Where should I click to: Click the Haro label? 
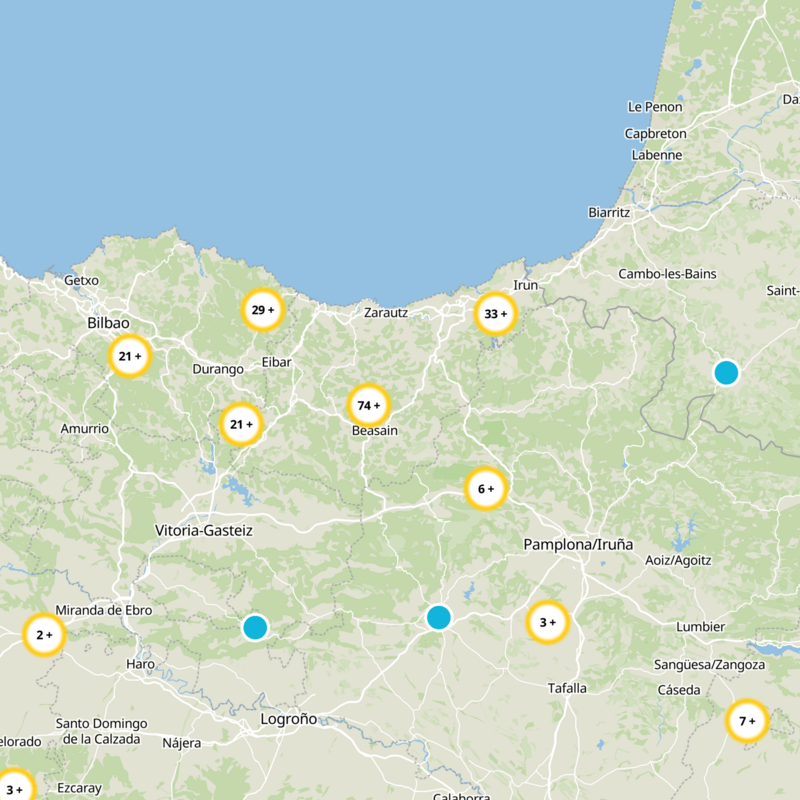coord(140,664)
